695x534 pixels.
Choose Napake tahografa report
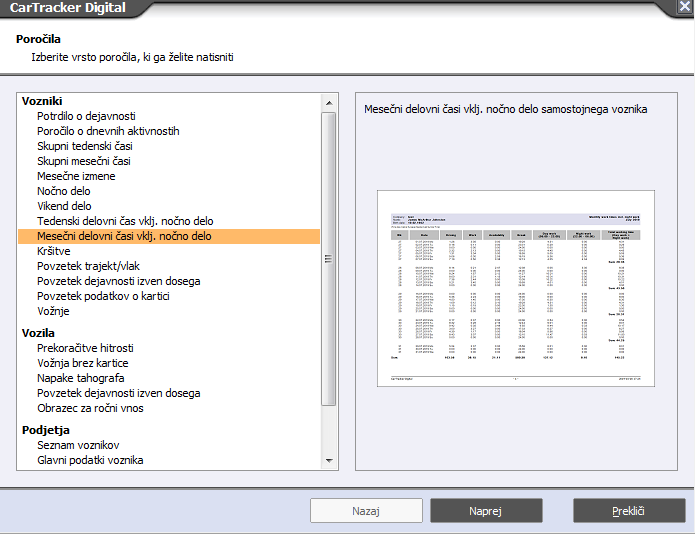[81, 378]
